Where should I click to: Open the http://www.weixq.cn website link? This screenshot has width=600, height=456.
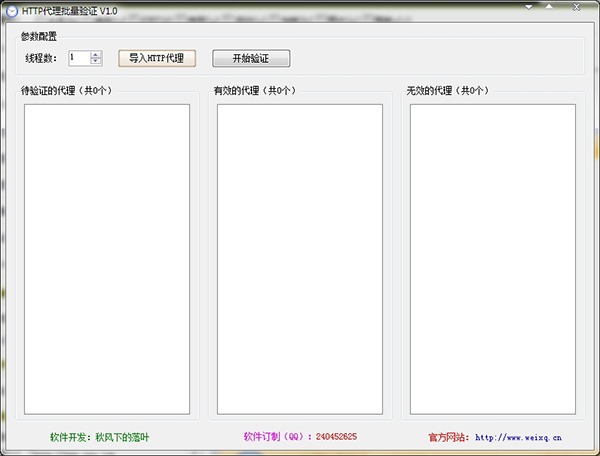point(518,437)
